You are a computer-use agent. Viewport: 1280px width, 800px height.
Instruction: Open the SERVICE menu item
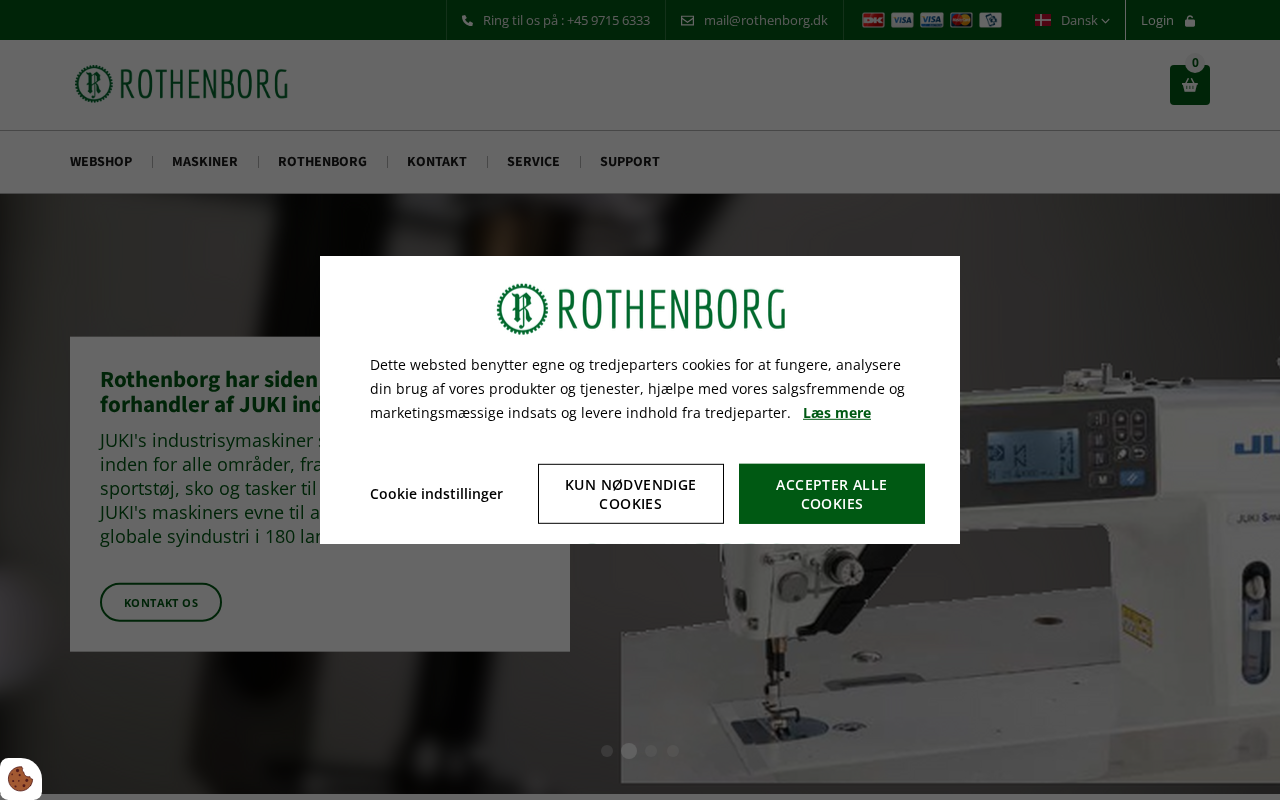[533, 161]
